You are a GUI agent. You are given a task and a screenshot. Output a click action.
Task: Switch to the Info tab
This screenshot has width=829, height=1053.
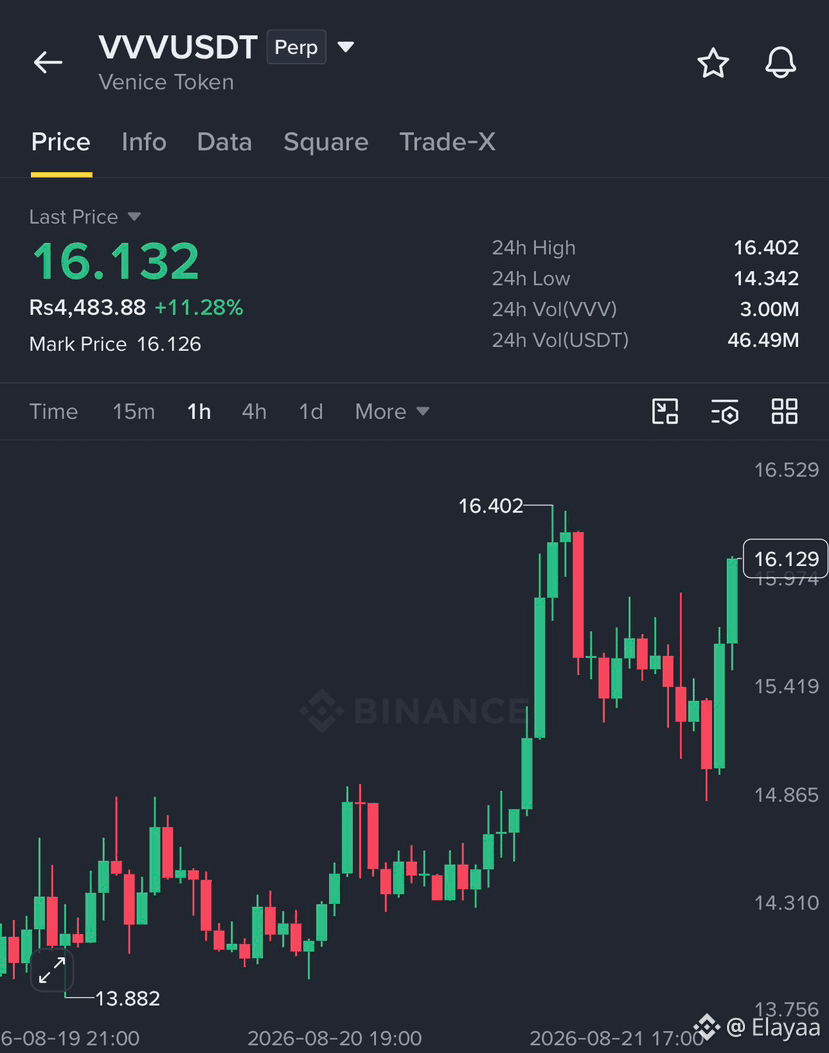[144, 142]
